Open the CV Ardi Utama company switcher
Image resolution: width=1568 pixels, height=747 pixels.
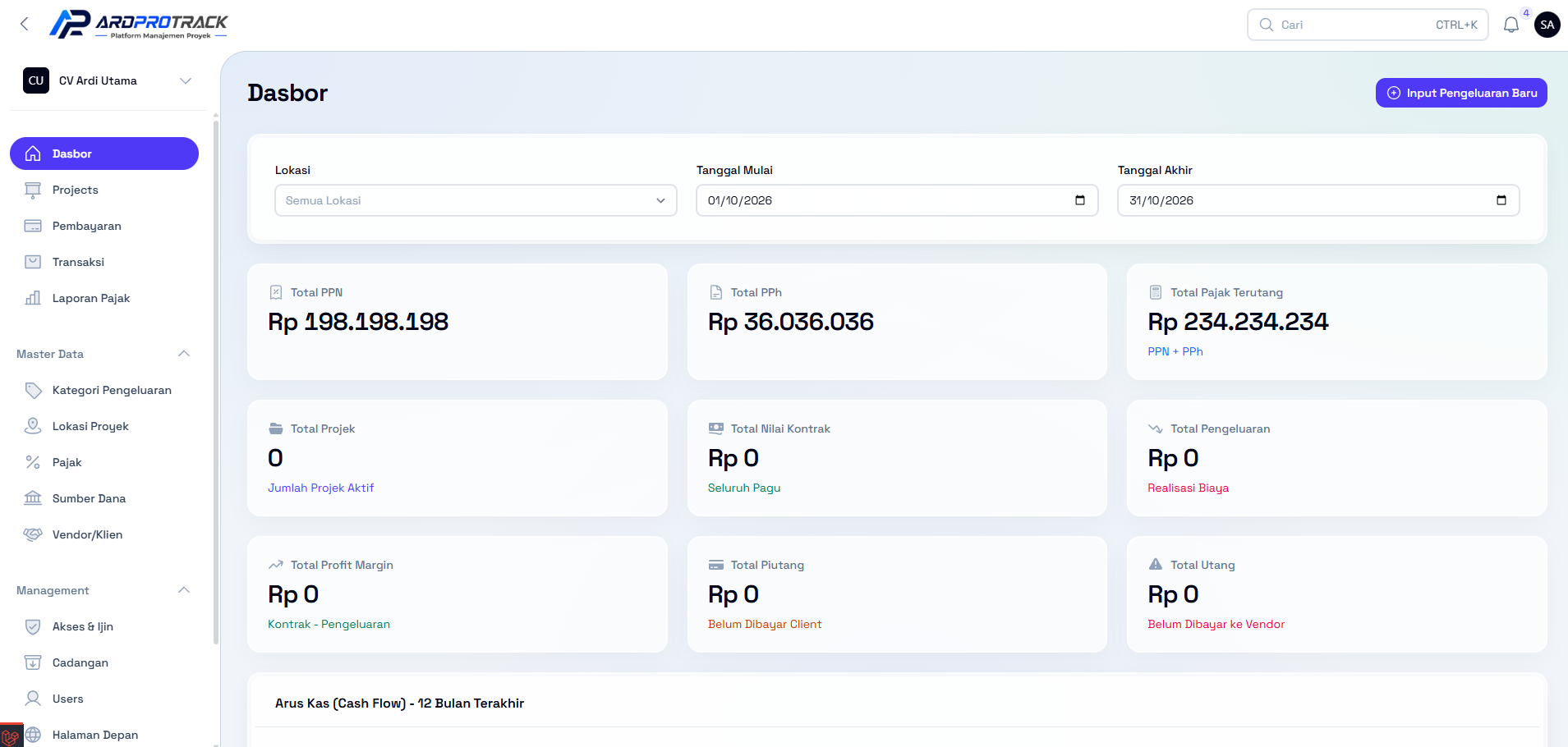[x=107, y=80]
